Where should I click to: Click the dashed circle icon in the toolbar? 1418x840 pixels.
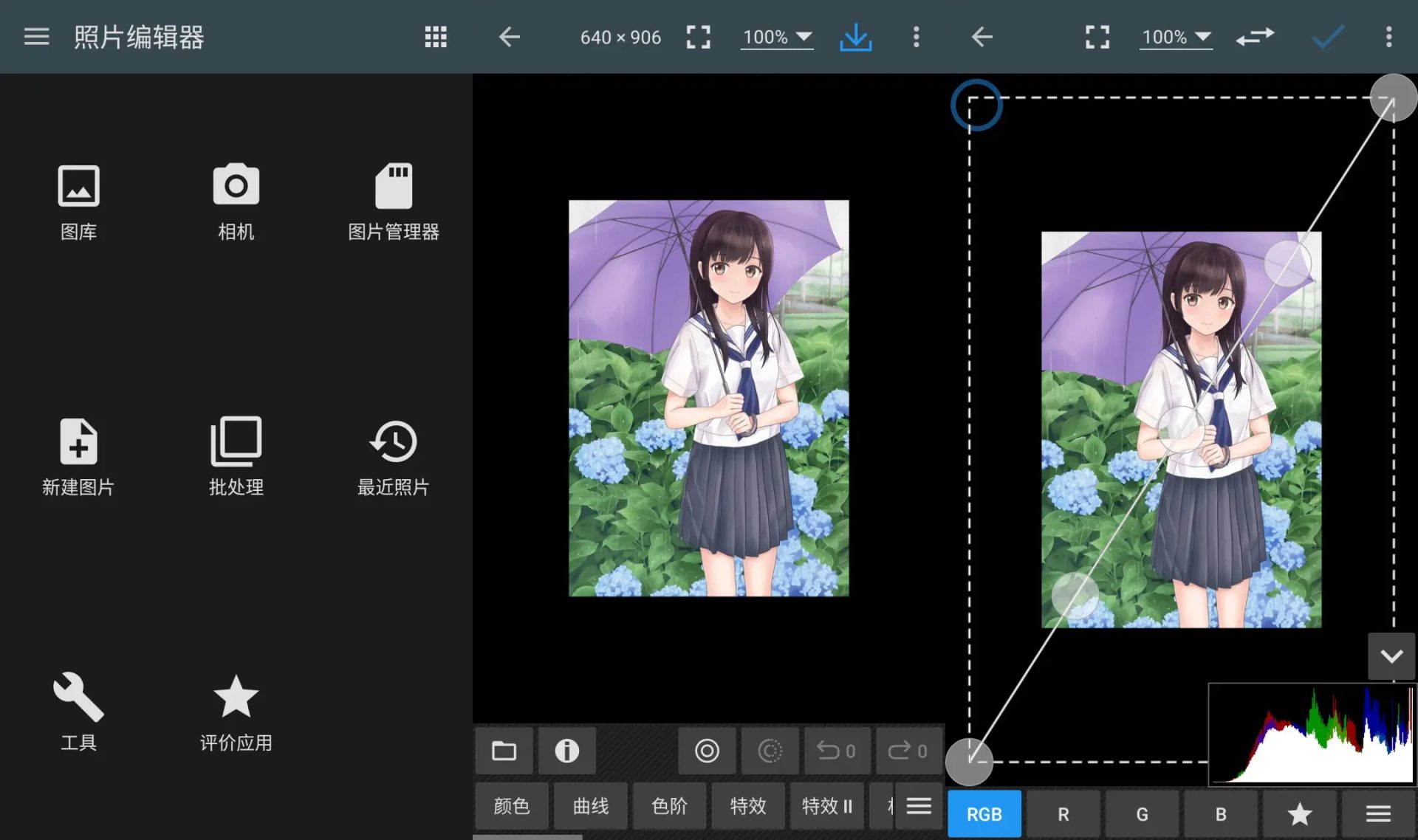coord(770,751)
